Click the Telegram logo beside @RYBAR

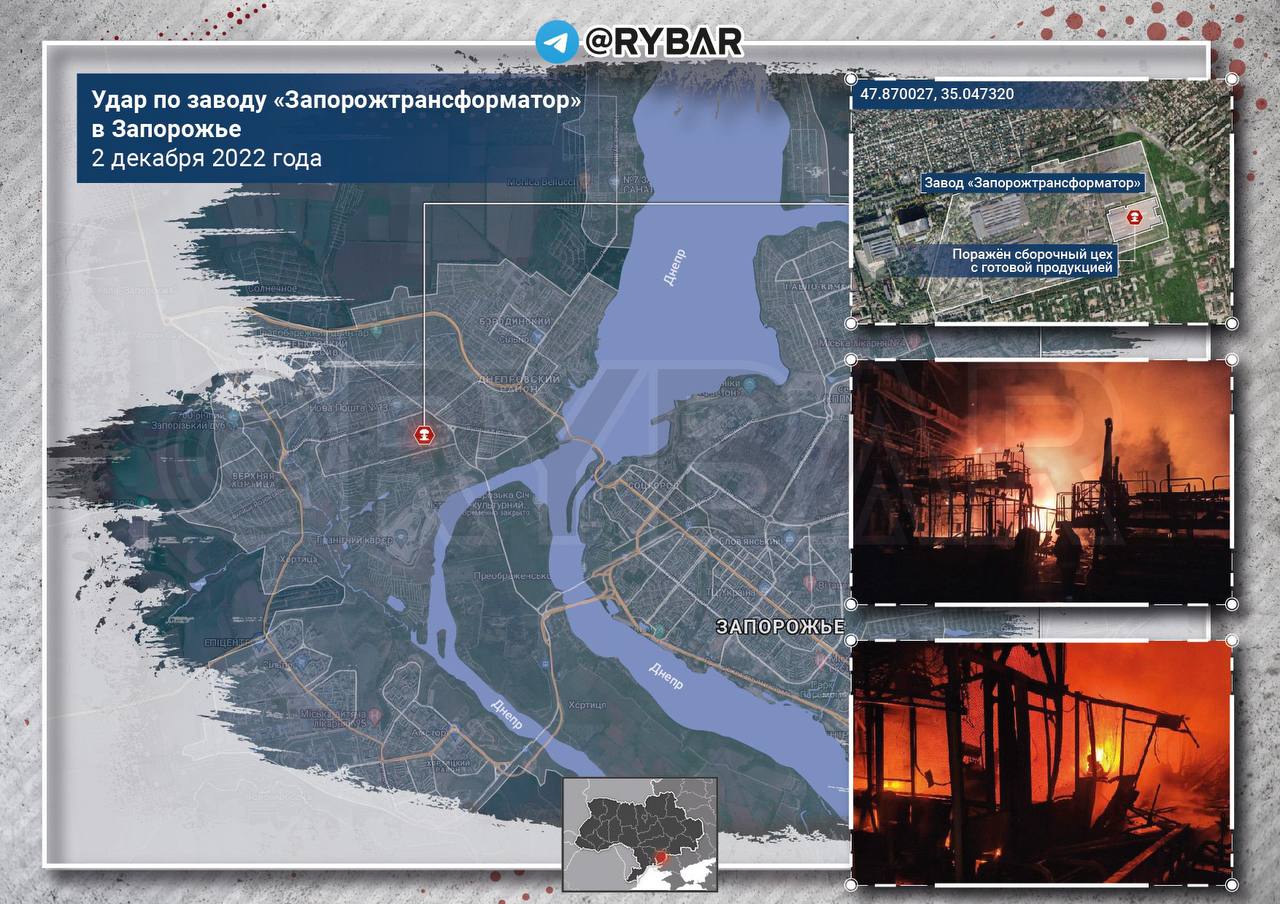click(x=557, y=42)
